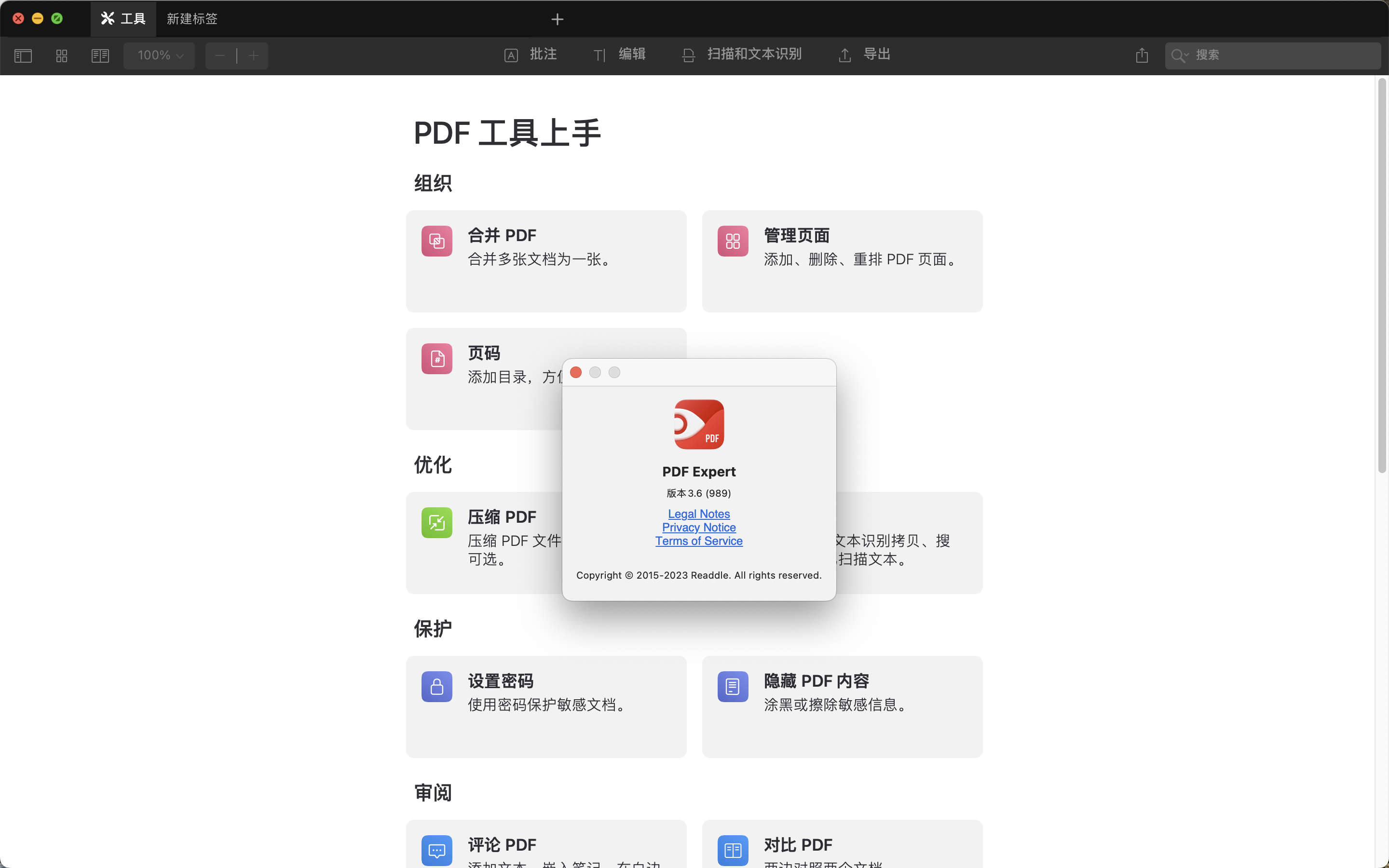Open the 管理页面 card title
Viewport: 1389px width, 868px height.
(x=797, y=235)
